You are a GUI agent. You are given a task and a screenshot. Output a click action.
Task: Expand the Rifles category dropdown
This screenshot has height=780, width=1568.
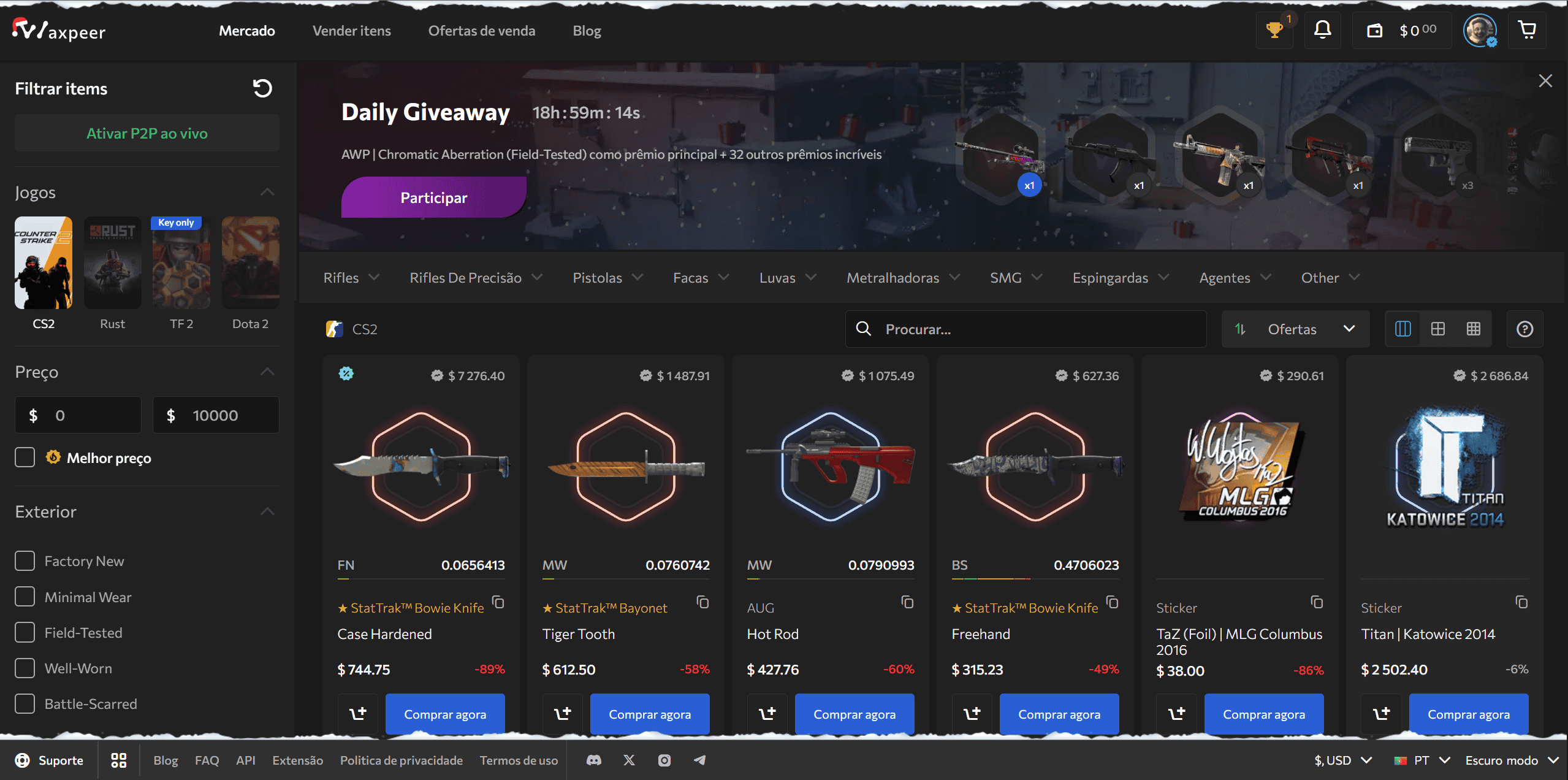click(352, 278)
